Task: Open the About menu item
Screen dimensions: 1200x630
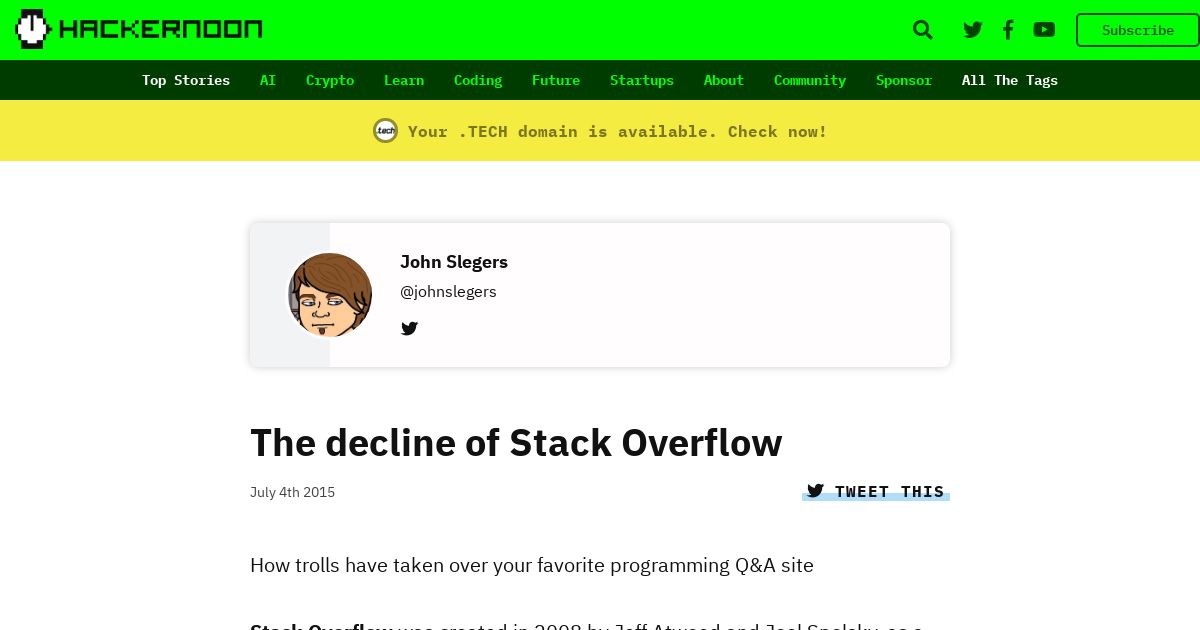Action: [x=724, y=80]
